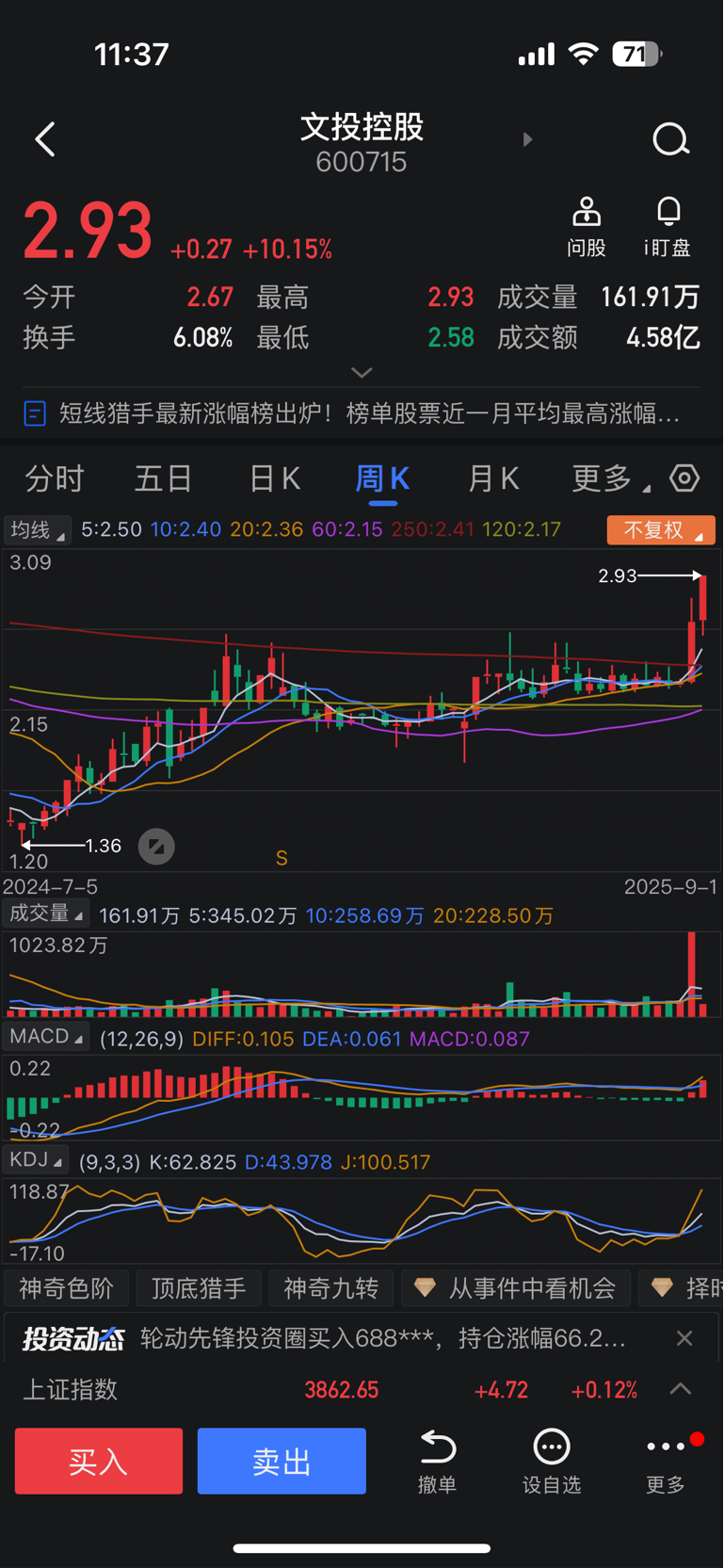
Task: Tap the 成交额 4.58亿 value
Action: coord(664,337)
